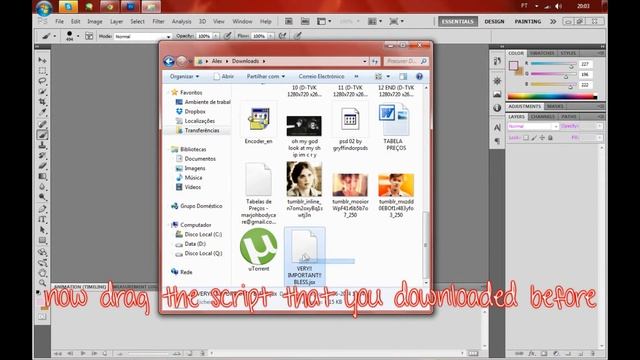Image resolution: width=640 pixels, height=360 pixels.
Task: Select the Brush tool in toolbox
Action: pyautogui.click(x=42, y=135)
